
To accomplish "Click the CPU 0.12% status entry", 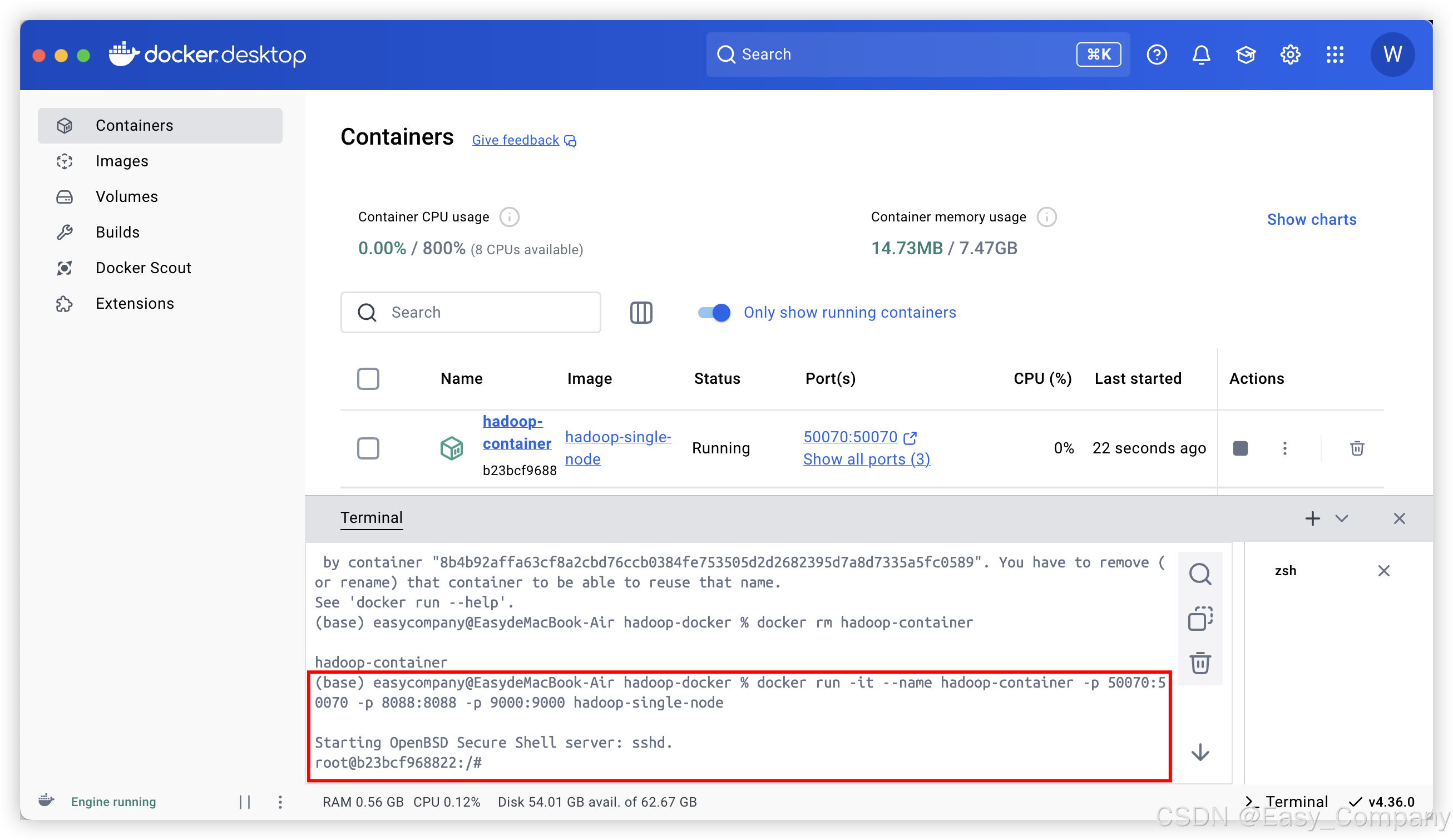I will coord(446,802).
